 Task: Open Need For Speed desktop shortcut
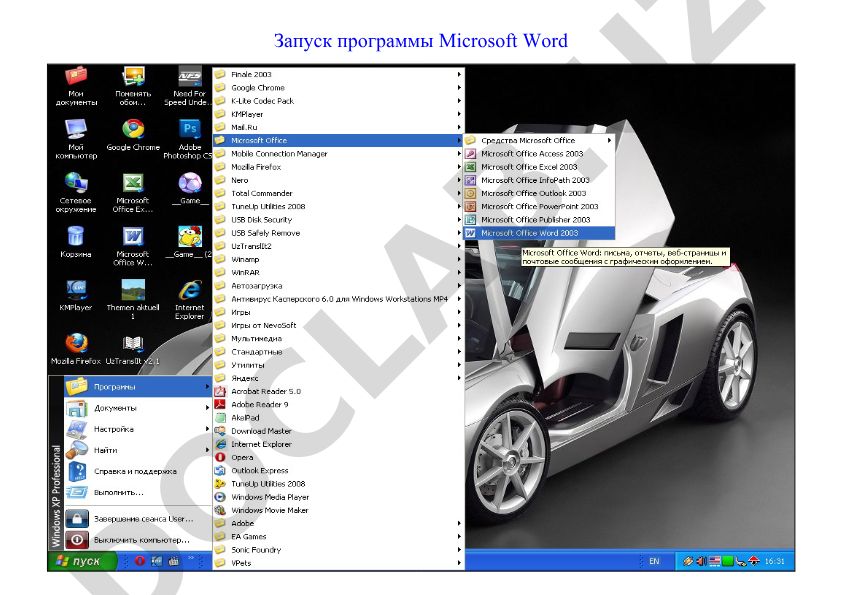click(x=189, y=86)
